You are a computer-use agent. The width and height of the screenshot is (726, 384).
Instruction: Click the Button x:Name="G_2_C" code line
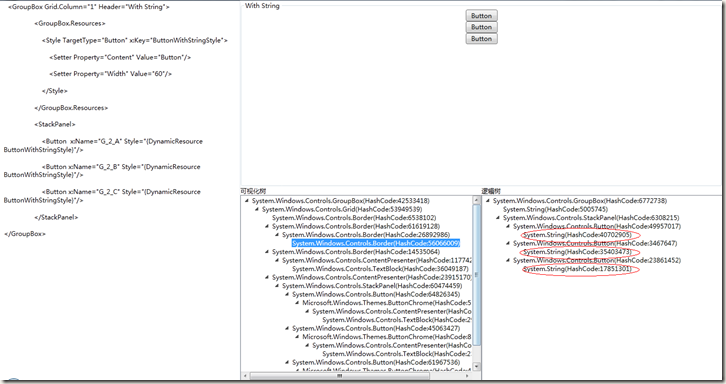(102, 196)
